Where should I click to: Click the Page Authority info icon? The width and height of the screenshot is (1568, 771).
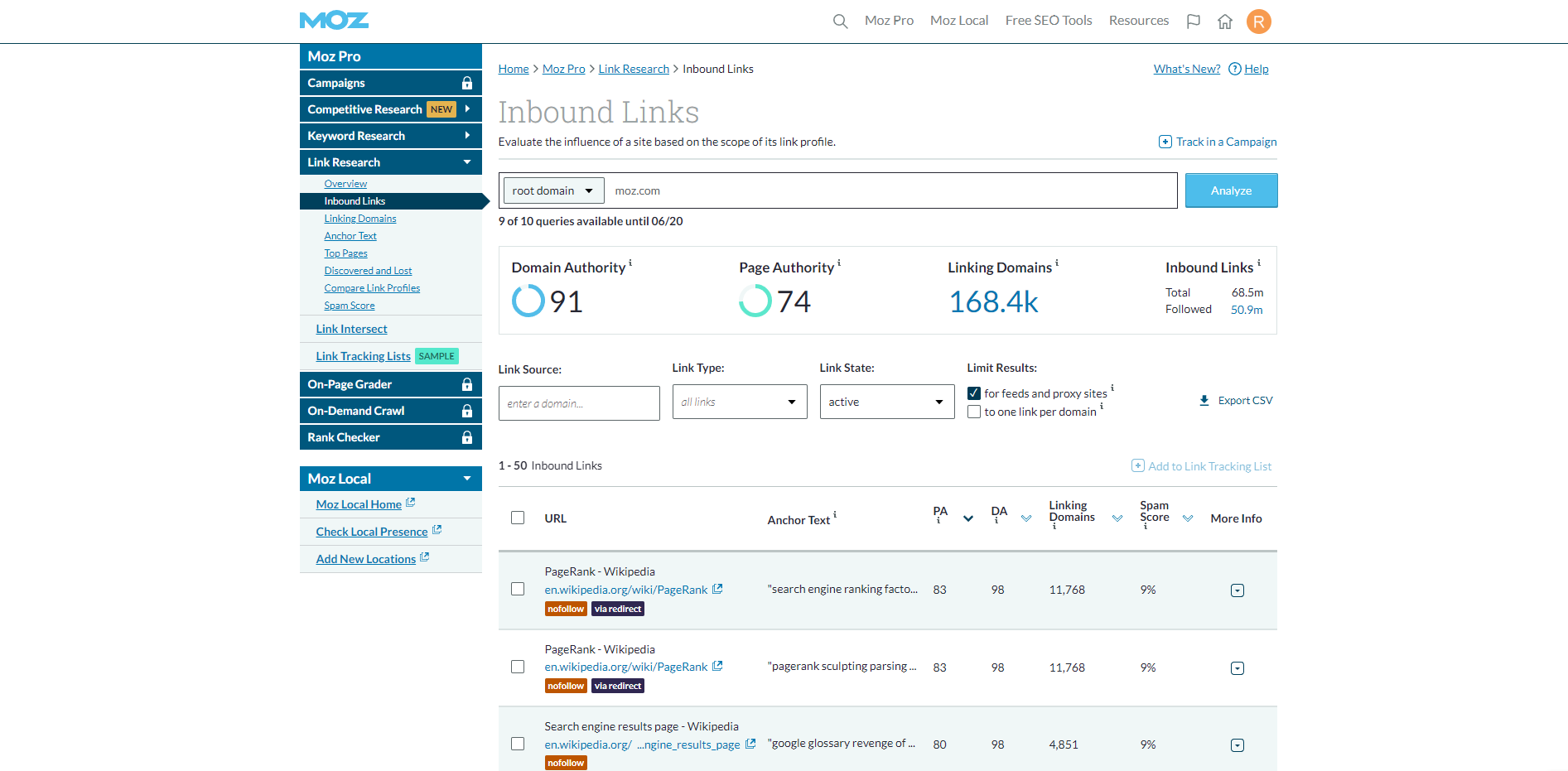(x=839, y=263)
